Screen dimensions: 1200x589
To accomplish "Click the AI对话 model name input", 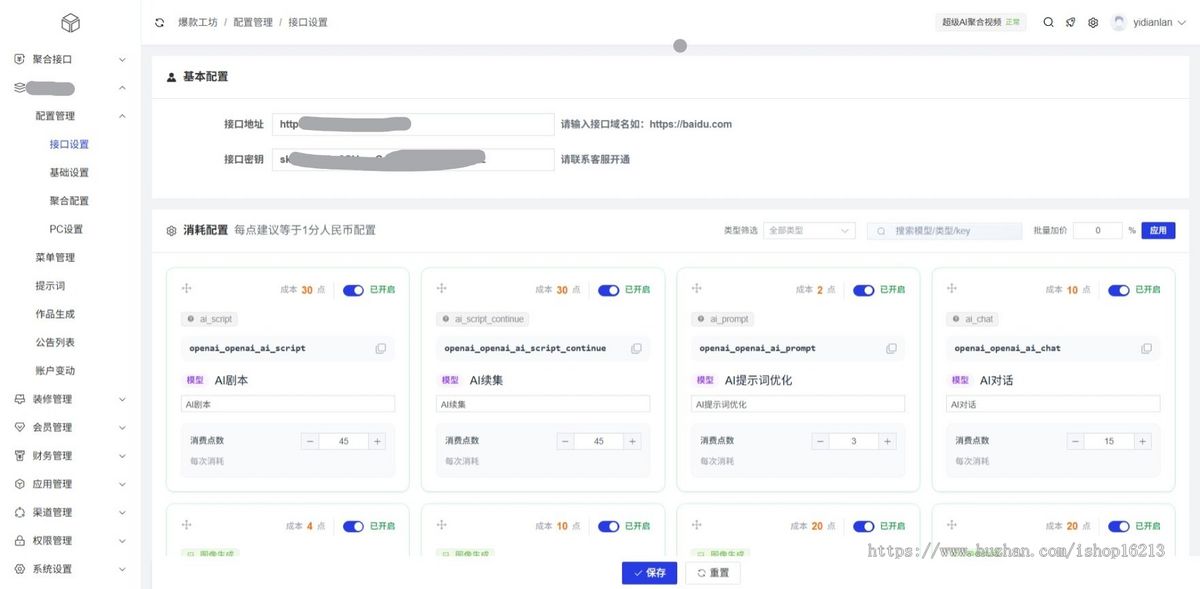I will (1054, 404).
